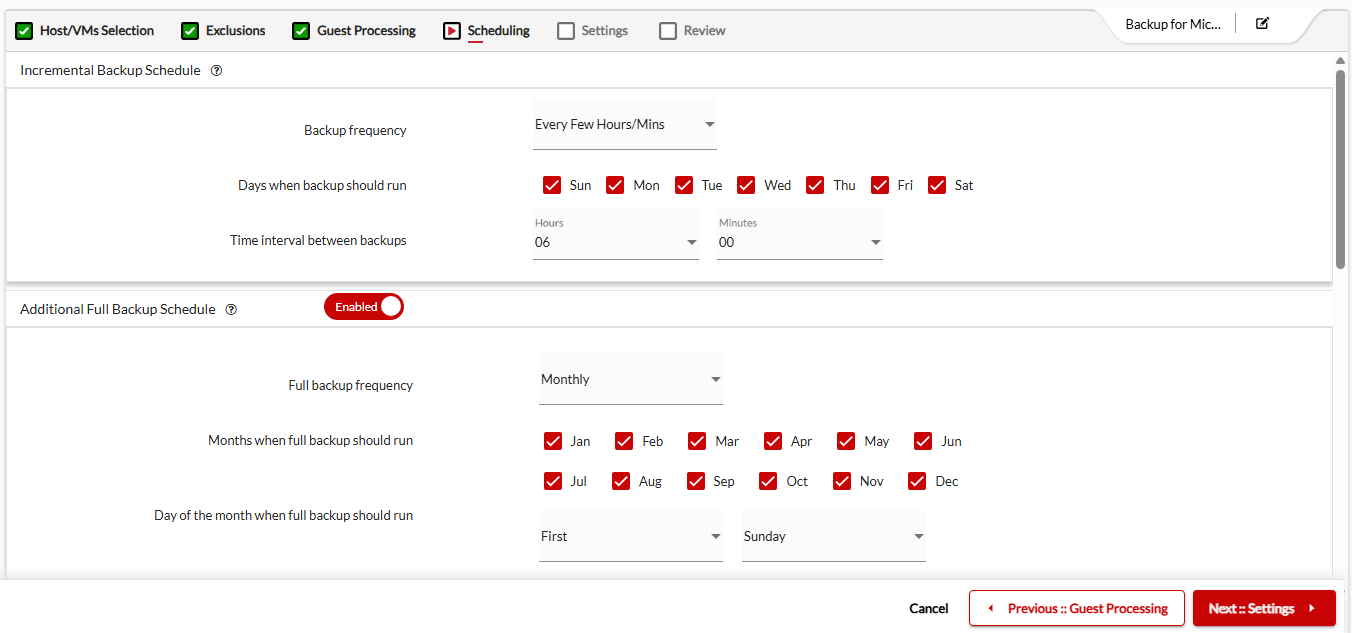Go to the Settings wizard tab
Image resolution: width=1352 pixels, height=633 pixels.
(594, 31)
